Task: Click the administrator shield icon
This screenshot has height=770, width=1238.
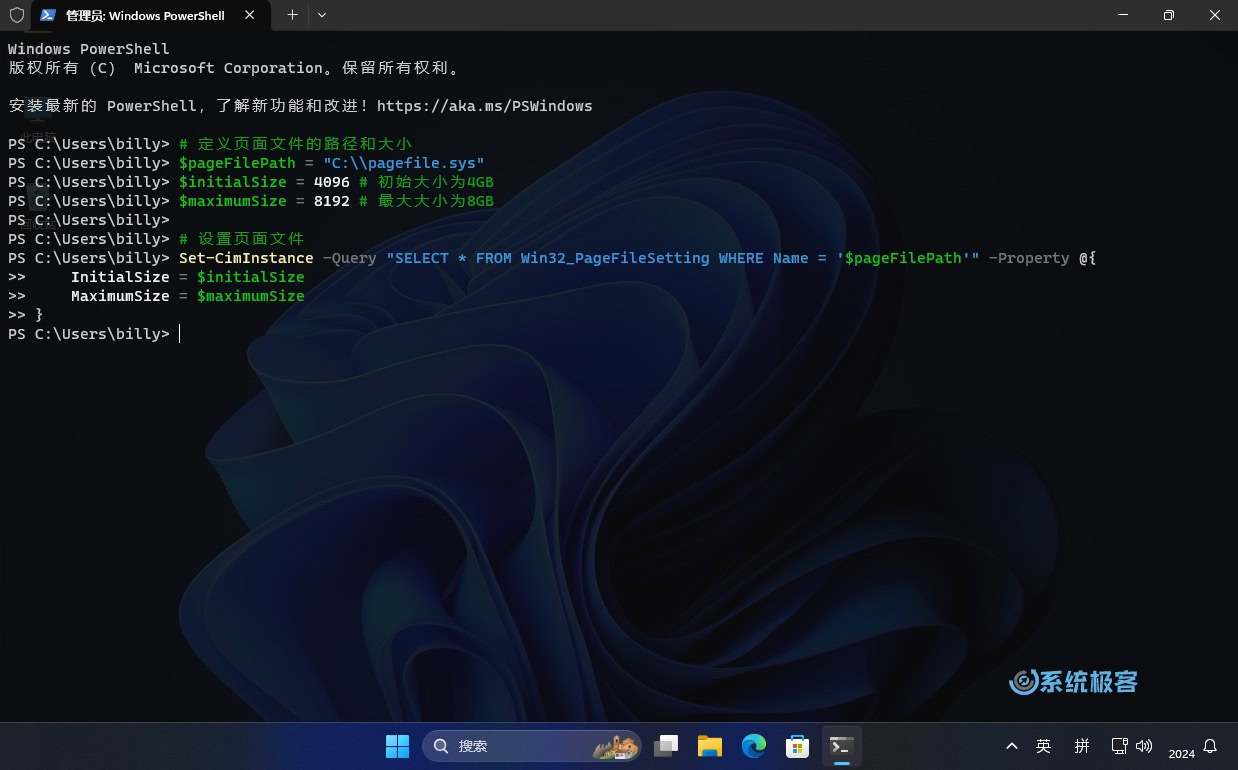Action: pyautogui.click(x=17, y=15)
